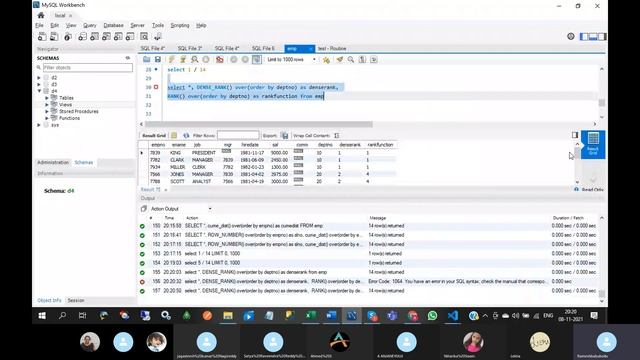Expand the d2 schema
This screenshot has width=640, height=360.
coord(39,78)
